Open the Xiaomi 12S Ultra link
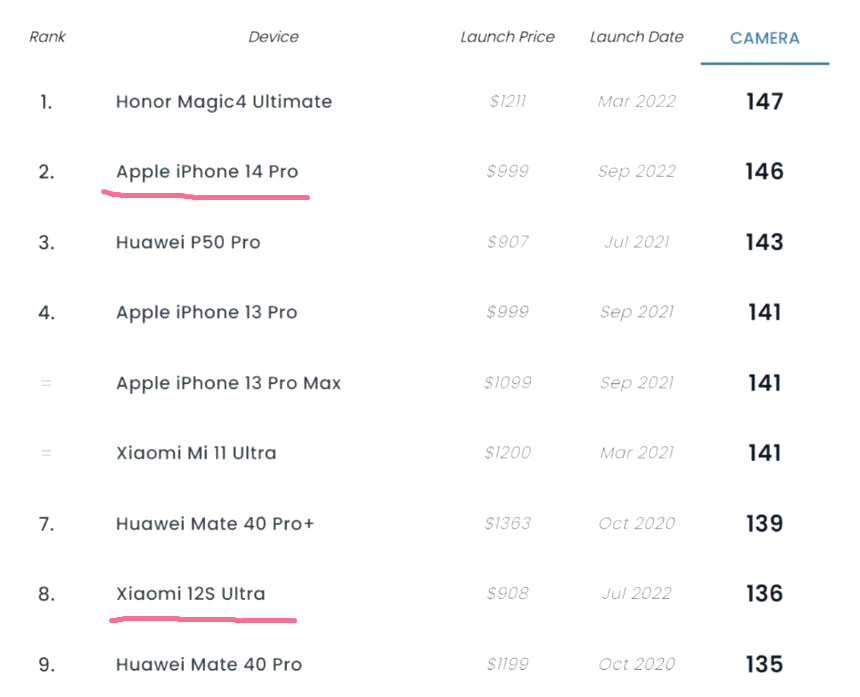The image size is (860, 697). tap(190, 594)
